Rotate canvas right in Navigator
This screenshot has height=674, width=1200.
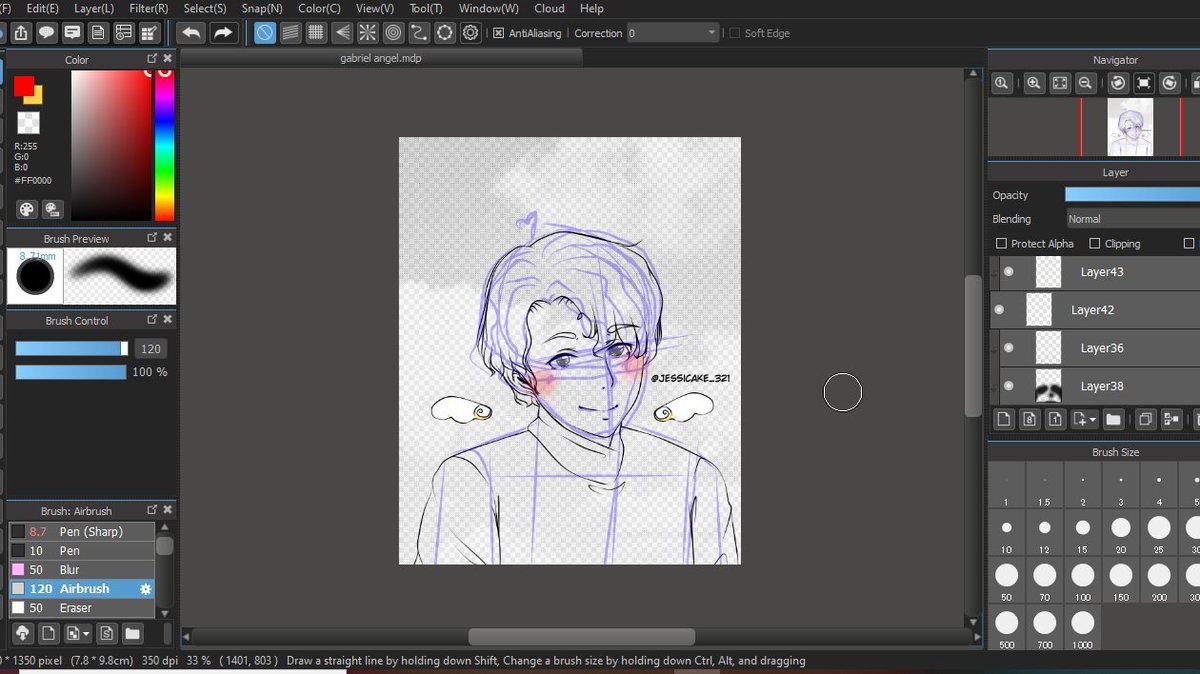click(x=1170, y=84)
